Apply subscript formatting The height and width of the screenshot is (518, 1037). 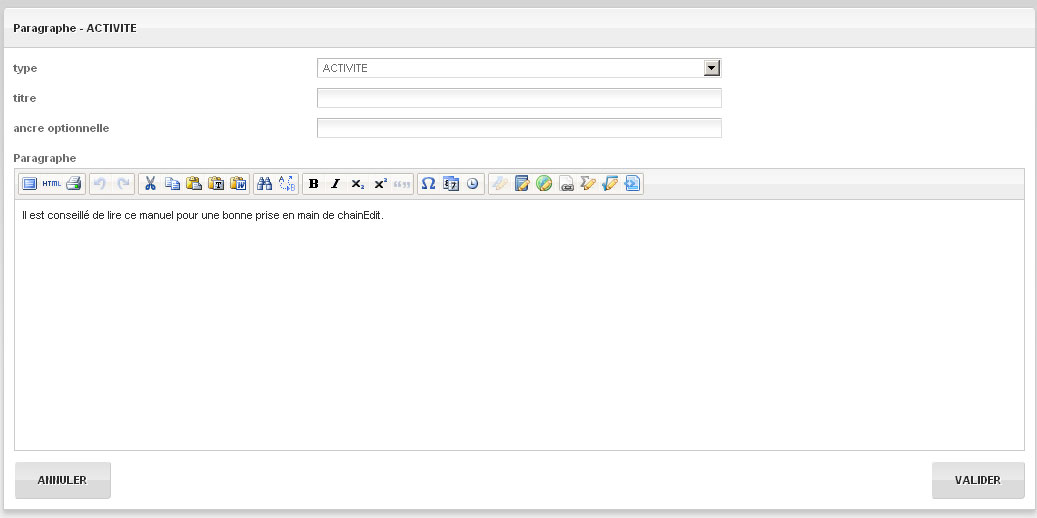(358, 184)
